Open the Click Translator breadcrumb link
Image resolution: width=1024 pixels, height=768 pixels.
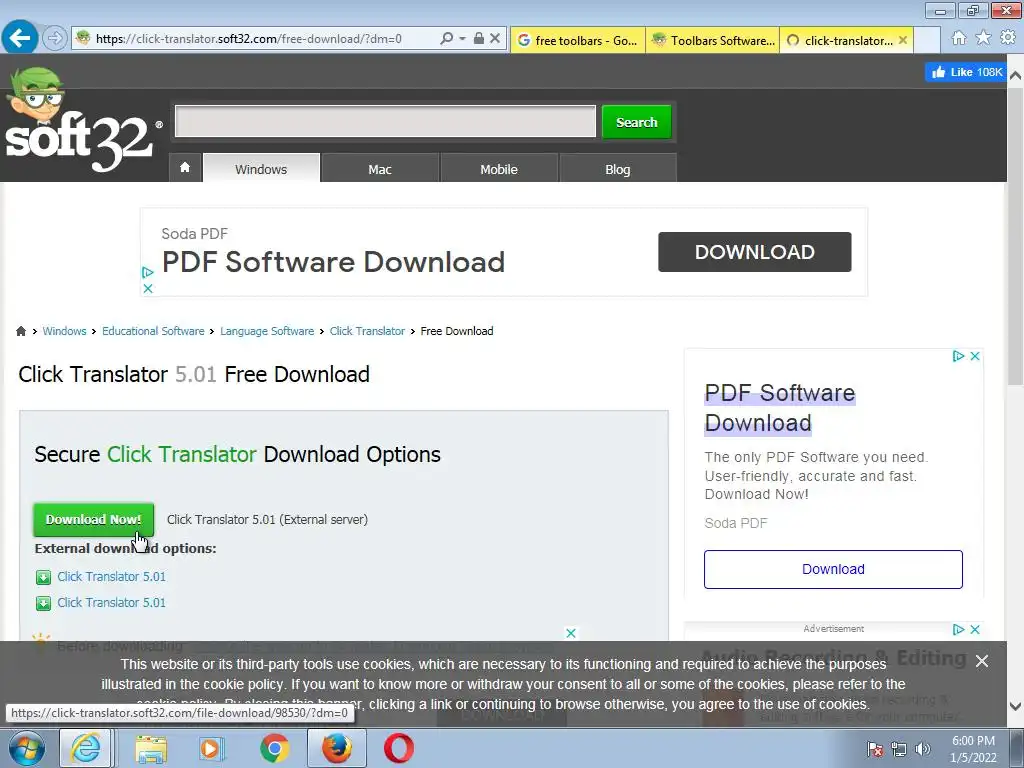click(367, 331)
